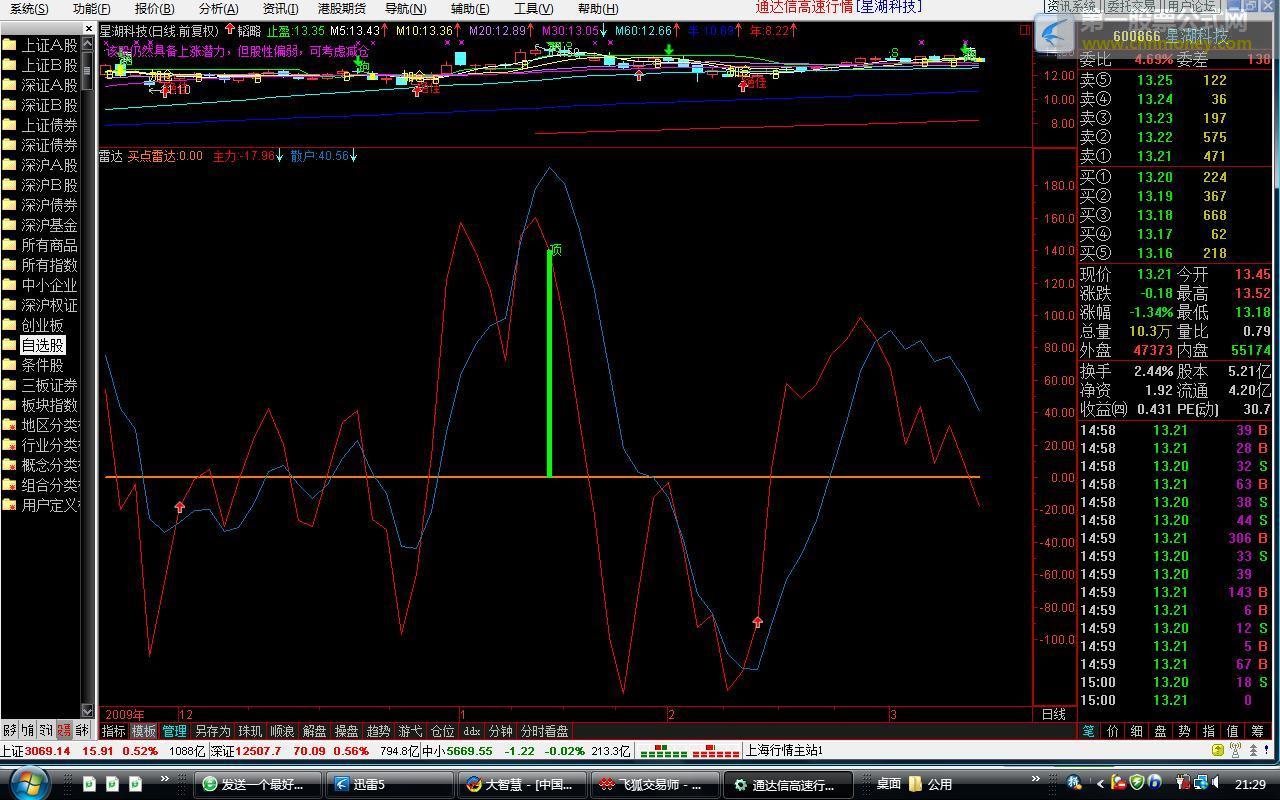Open the 报价(B) menu

pos(154,9)
